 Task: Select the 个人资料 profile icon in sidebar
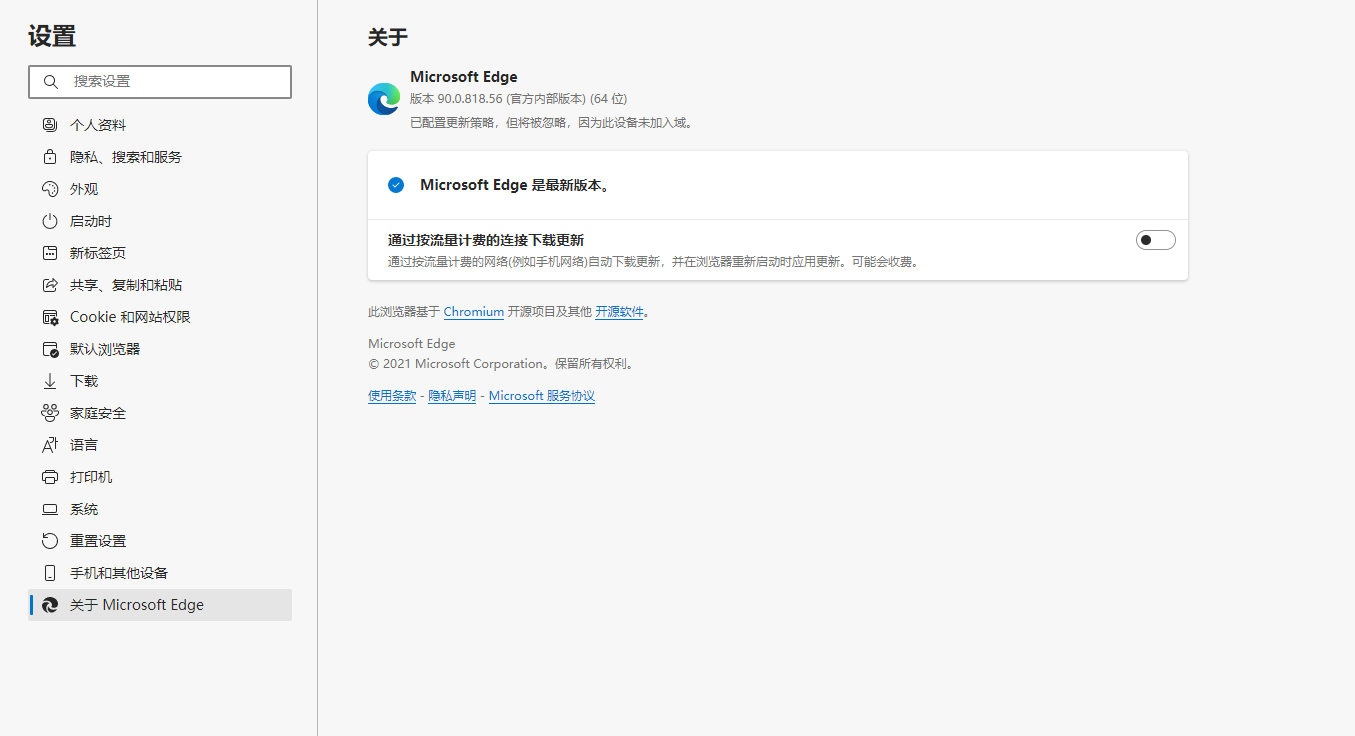(50, 124)
